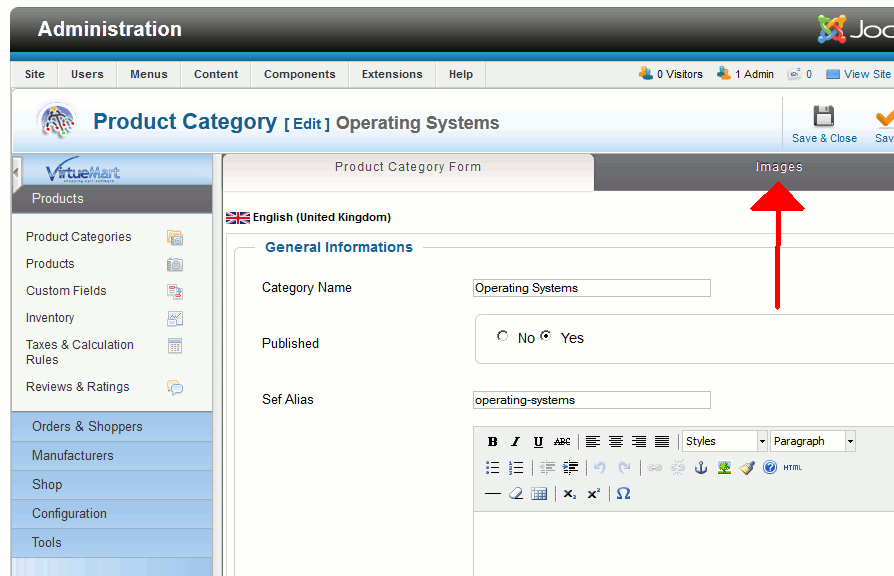Apply italic formatting in the editor
This screenshot has width=894, height=576.
[515, 442]
